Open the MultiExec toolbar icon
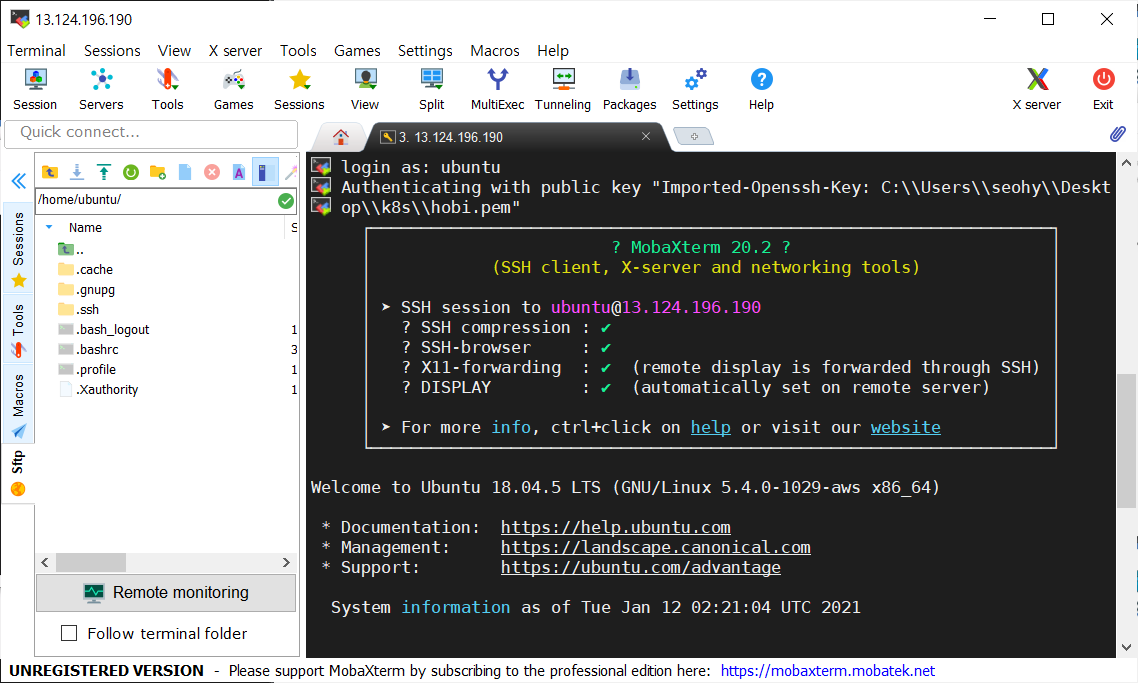The width and height of the screenshot is (1138, 683). pyautogui.click(x=497, y=80)
